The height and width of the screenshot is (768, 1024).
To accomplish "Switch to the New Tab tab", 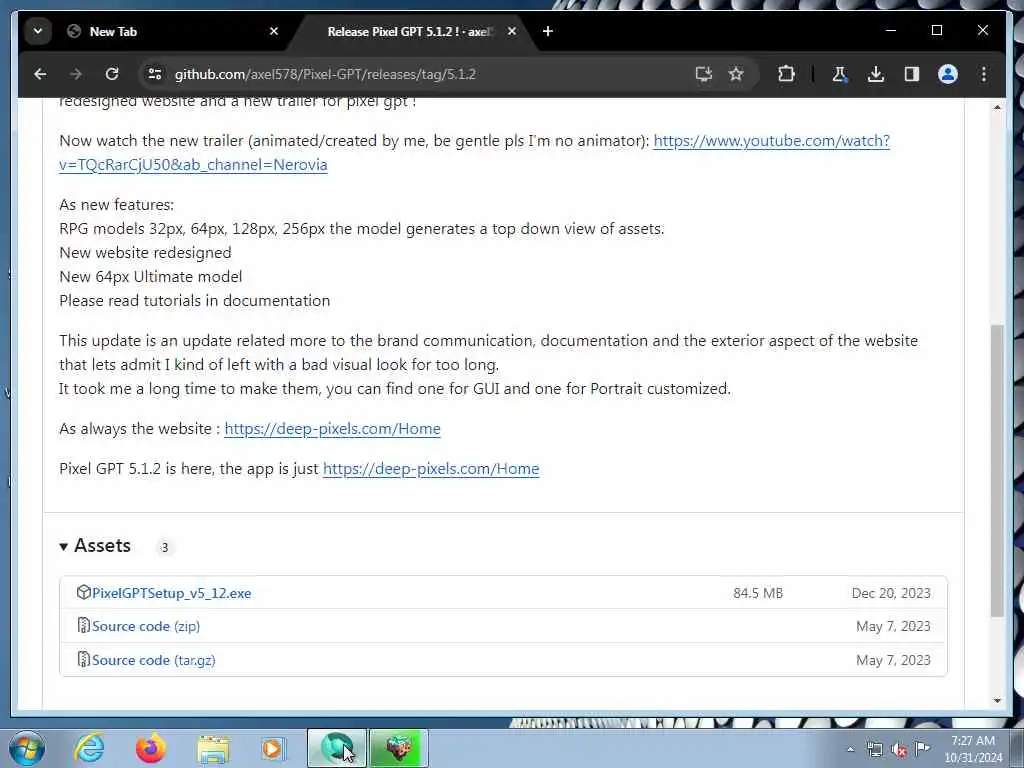I will tap(170, 31).
